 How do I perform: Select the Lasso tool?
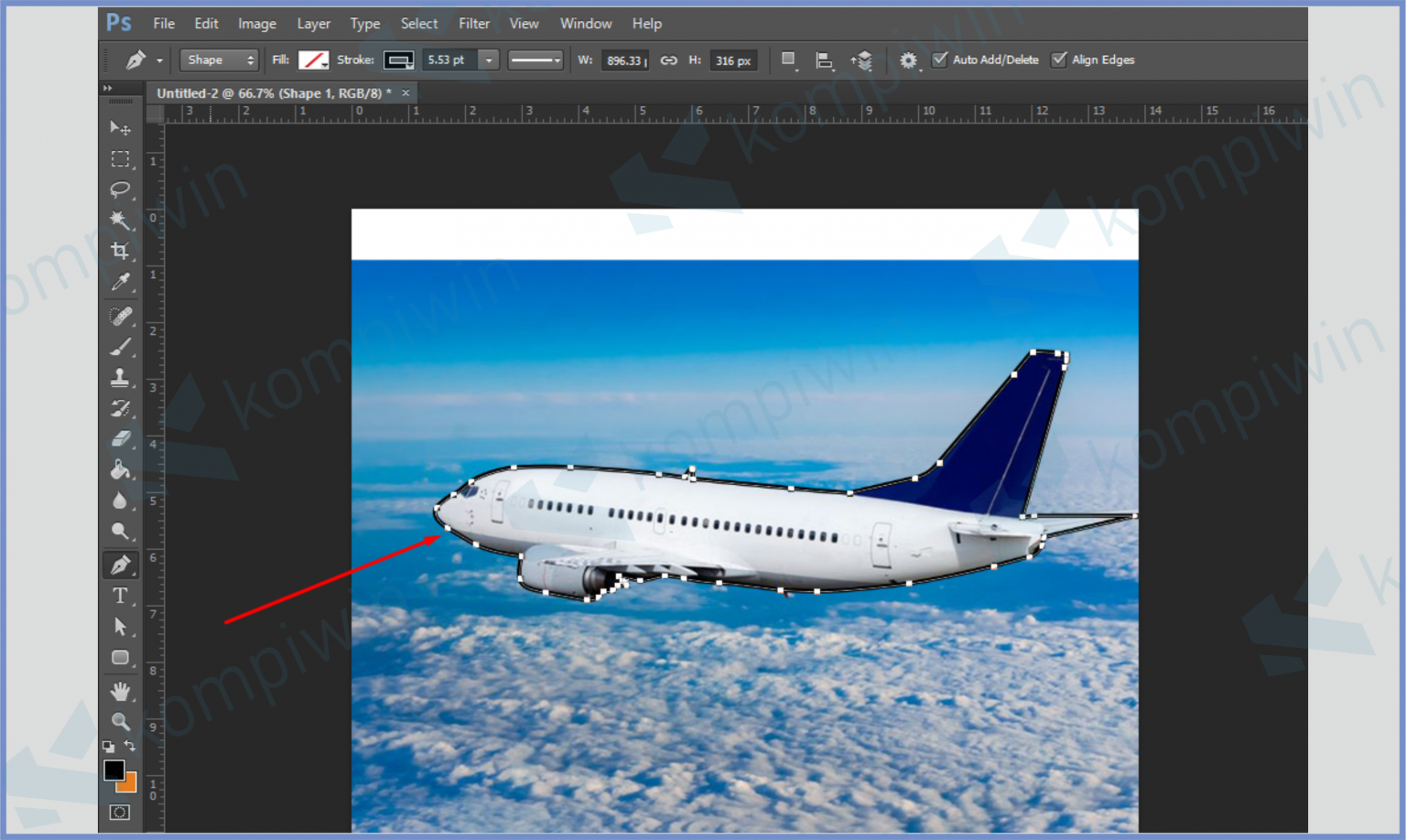[120, 189]
